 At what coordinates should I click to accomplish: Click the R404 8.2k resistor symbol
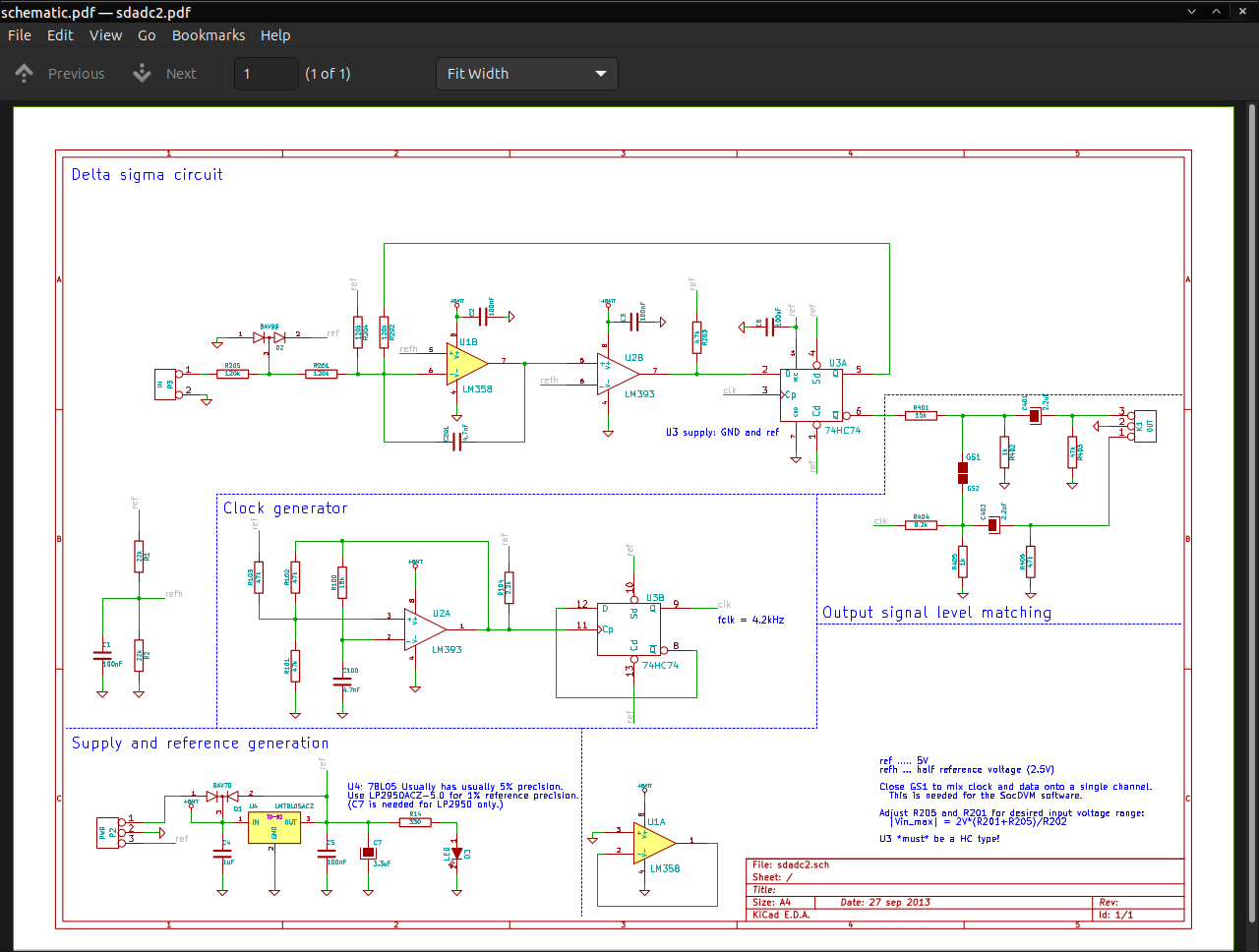tap(921, 525)
